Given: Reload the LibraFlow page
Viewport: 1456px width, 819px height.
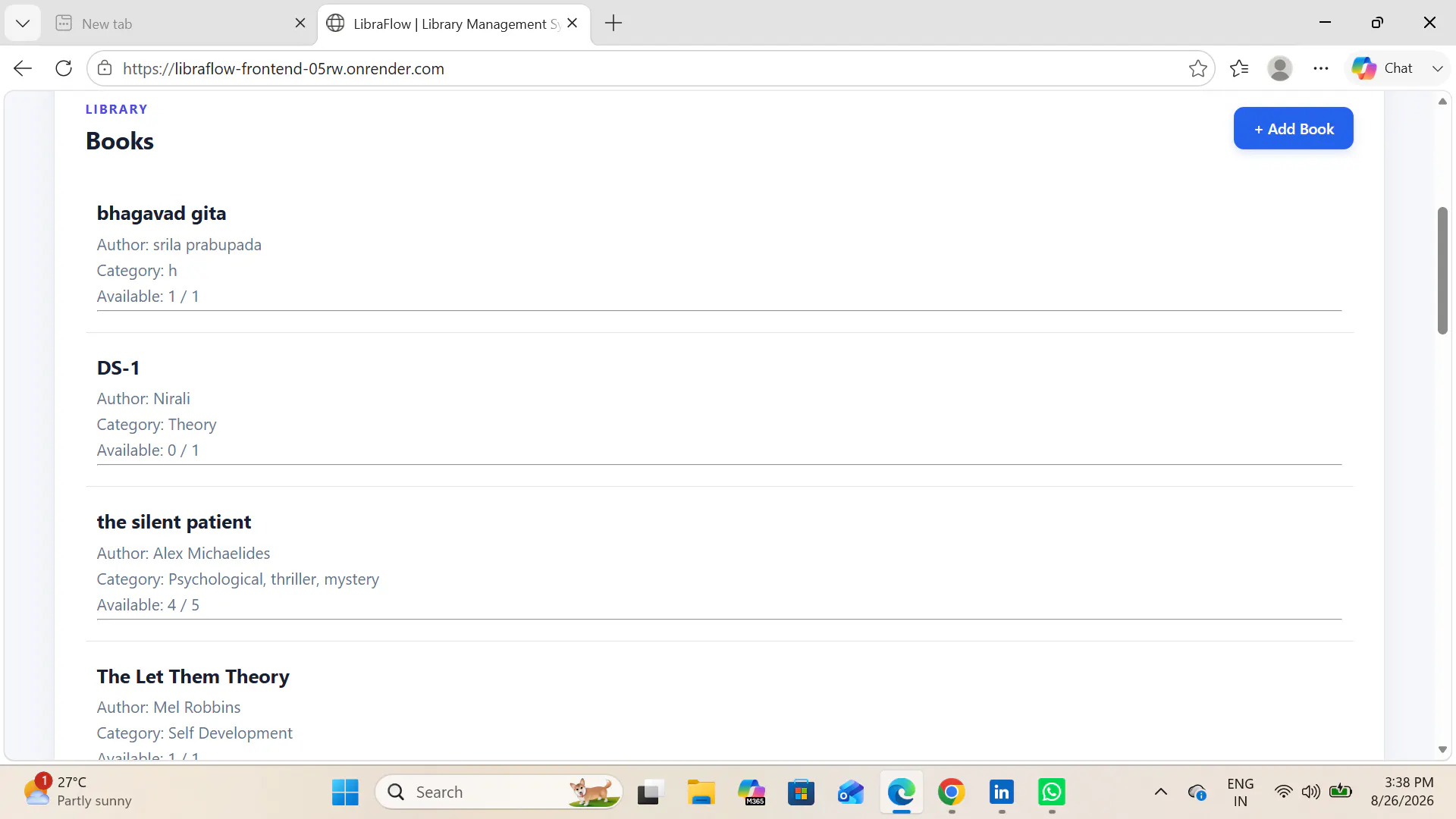Looking at the screenshot, I should pyautogui.click(x=64, y=68).
